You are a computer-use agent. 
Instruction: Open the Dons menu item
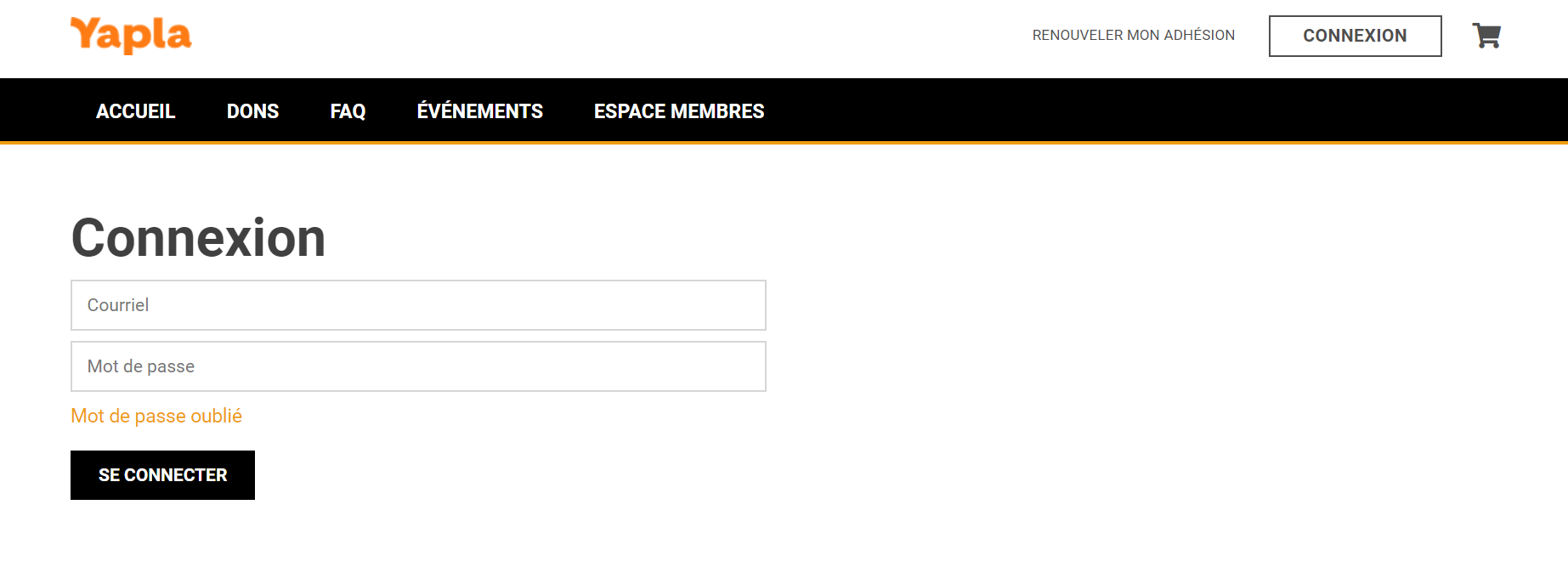coord(252,111)
